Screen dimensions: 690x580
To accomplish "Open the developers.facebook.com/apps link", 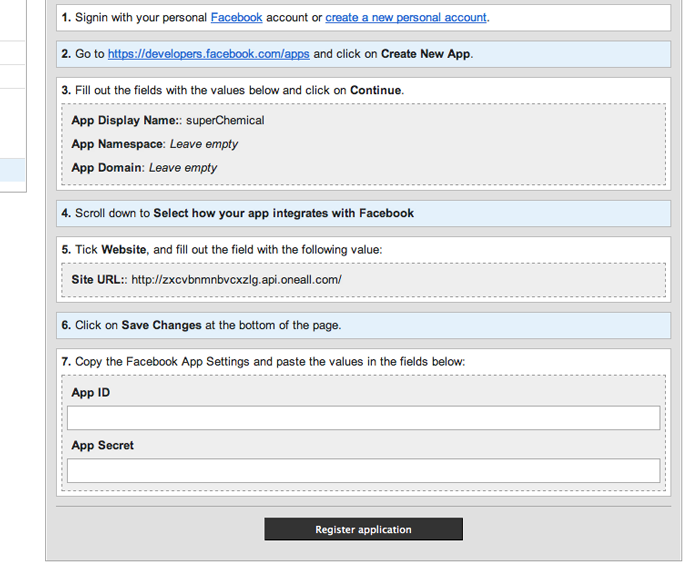I will point(208,54).
